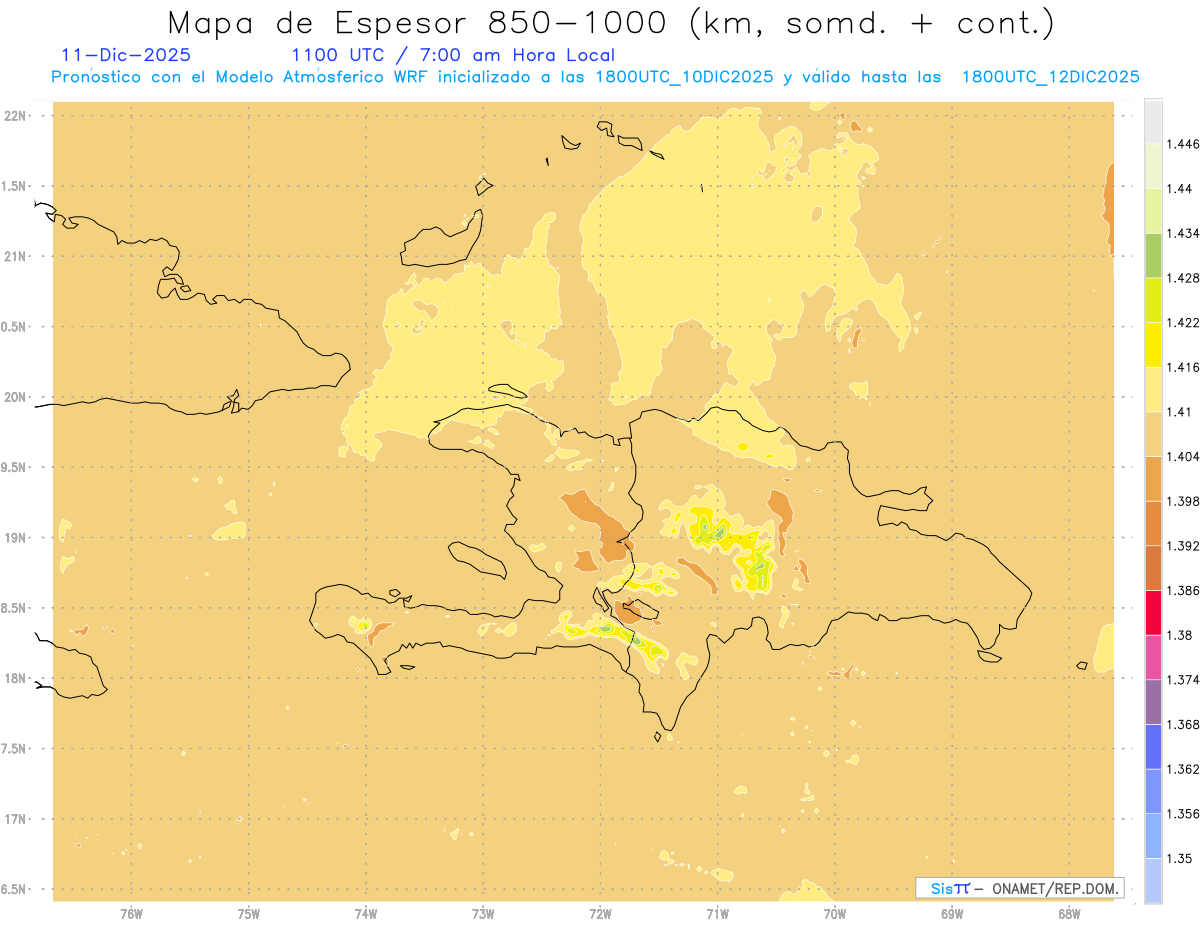The height and width of the screenshot is (927, 1200).
Task: Click the 76W longitude axis label
Action: point(131,914)
